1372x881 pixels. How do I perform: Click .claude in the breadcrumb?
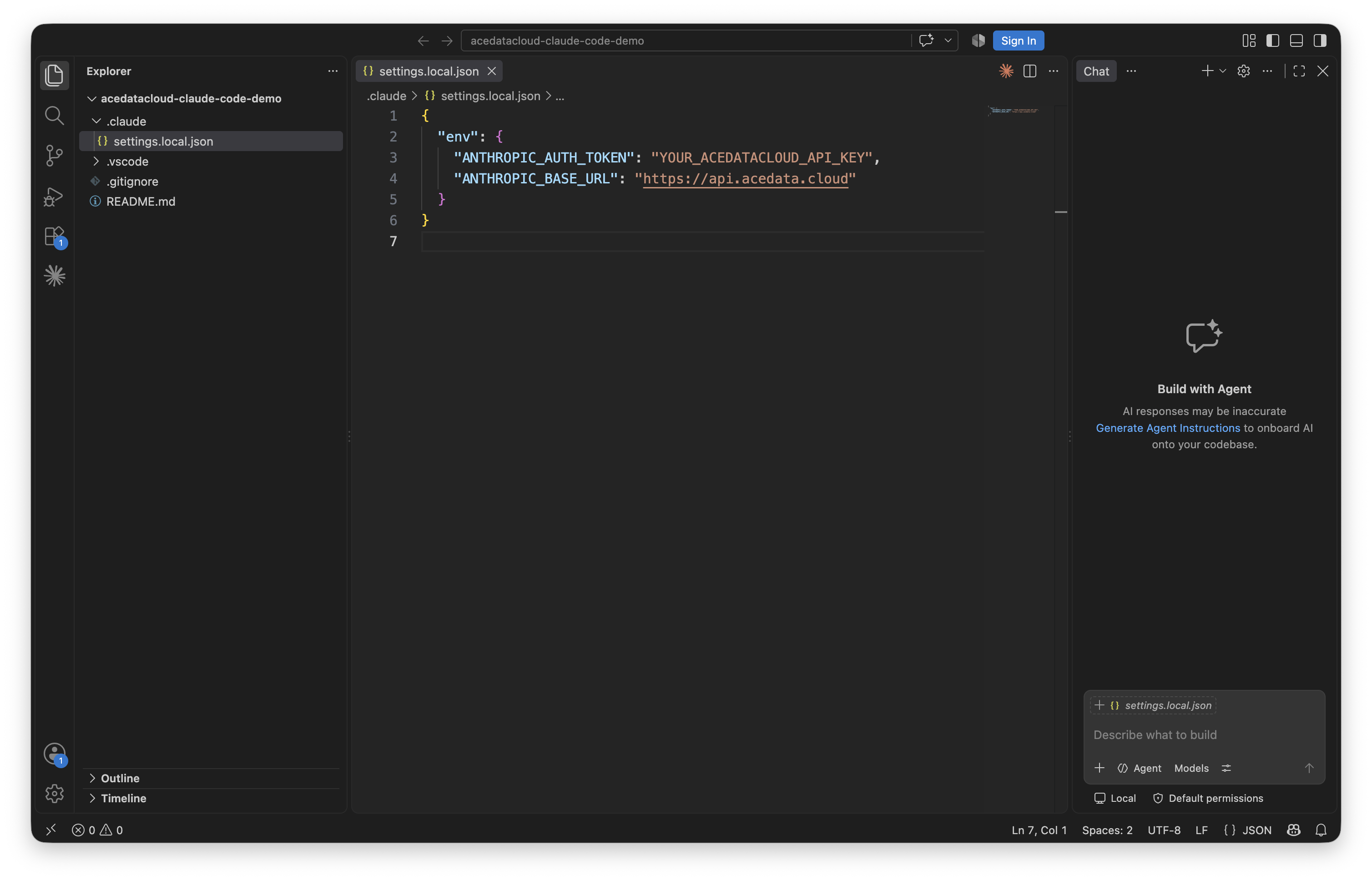[387, 96]
